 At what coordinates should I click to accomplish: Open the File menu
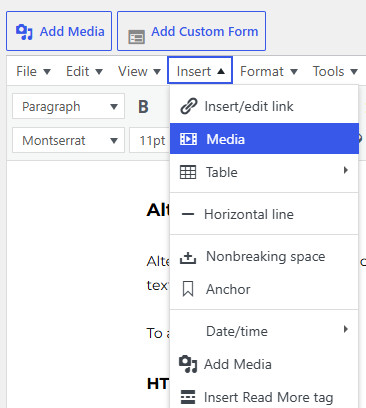(x=33, y=71)
